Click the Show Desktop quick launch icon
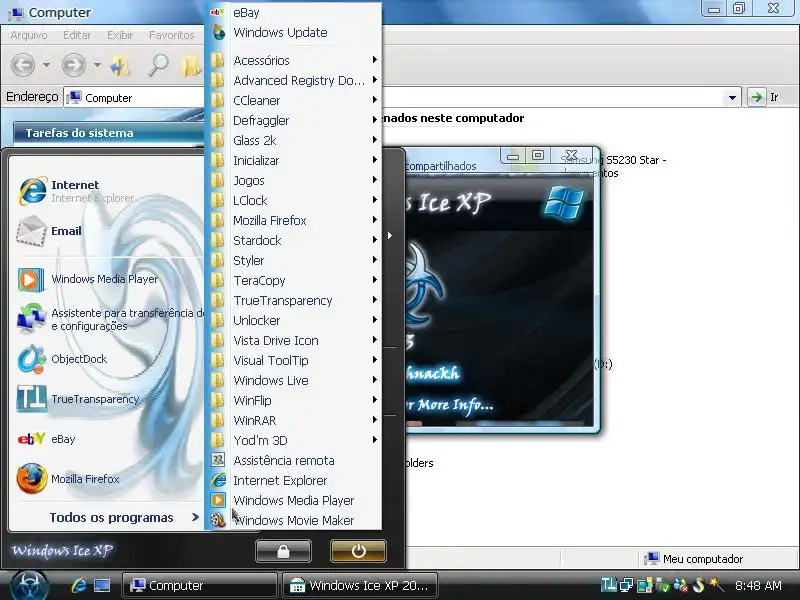The image size is (800, 600). (102, 585)
